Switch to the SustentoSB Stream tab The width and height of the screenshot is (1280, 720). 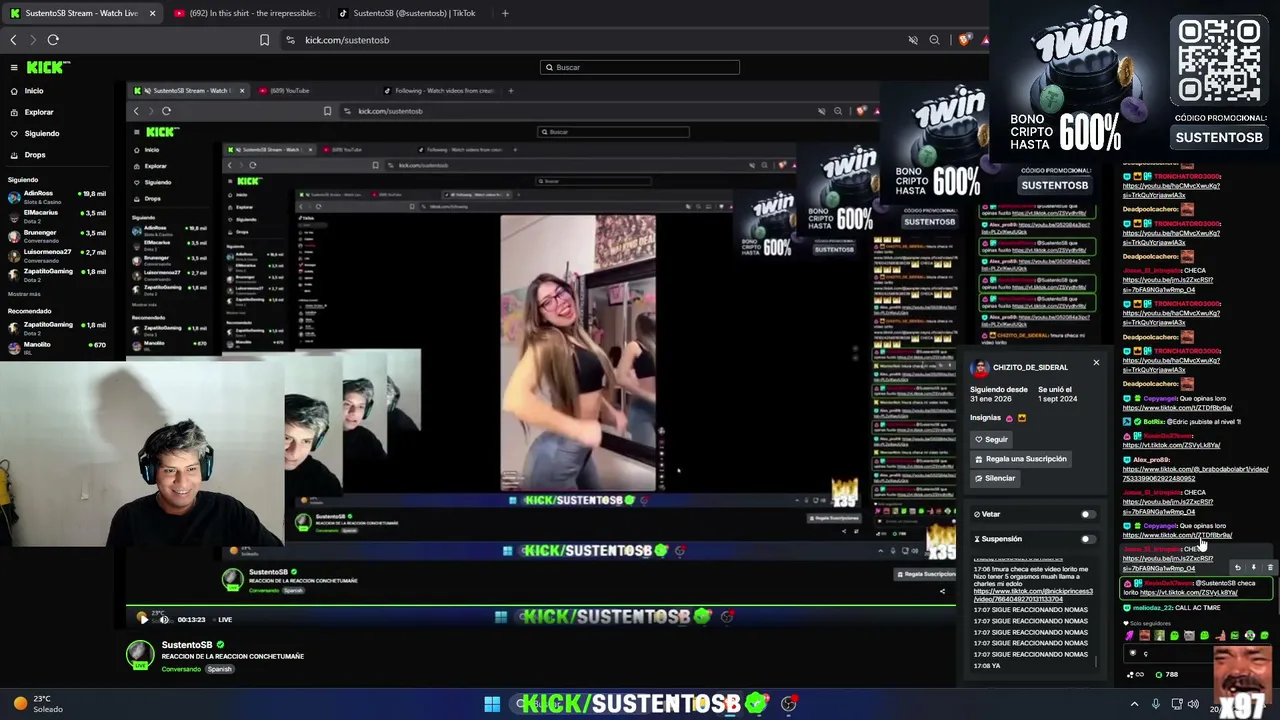click(x=82, y=13)
